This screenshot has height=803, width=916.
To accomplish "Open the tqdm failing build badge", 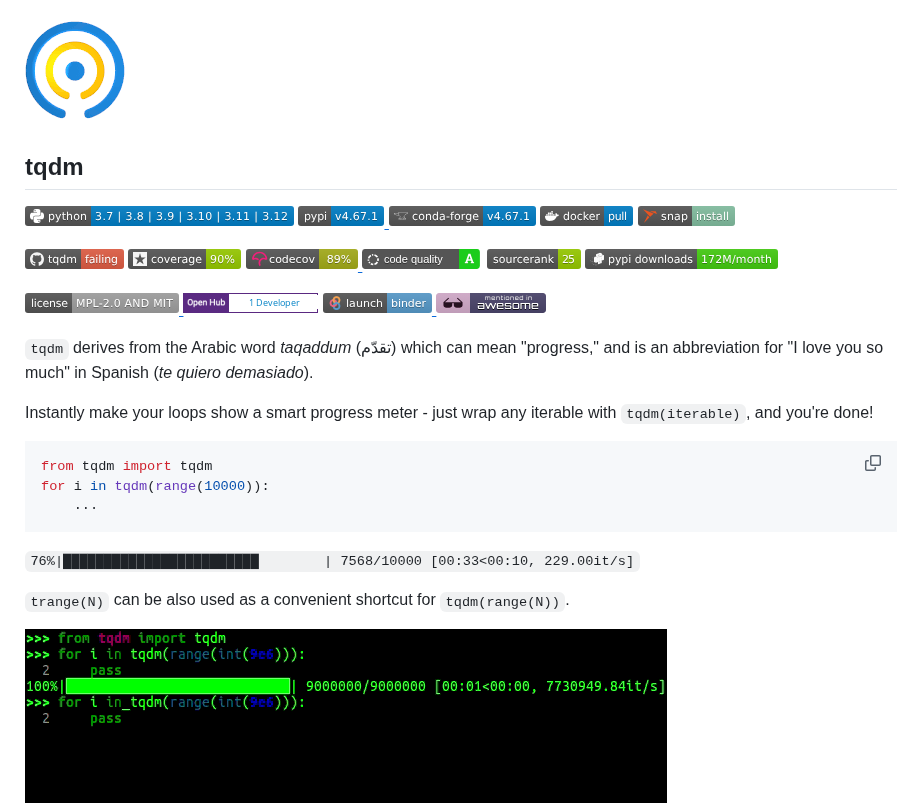I will 74,259.
